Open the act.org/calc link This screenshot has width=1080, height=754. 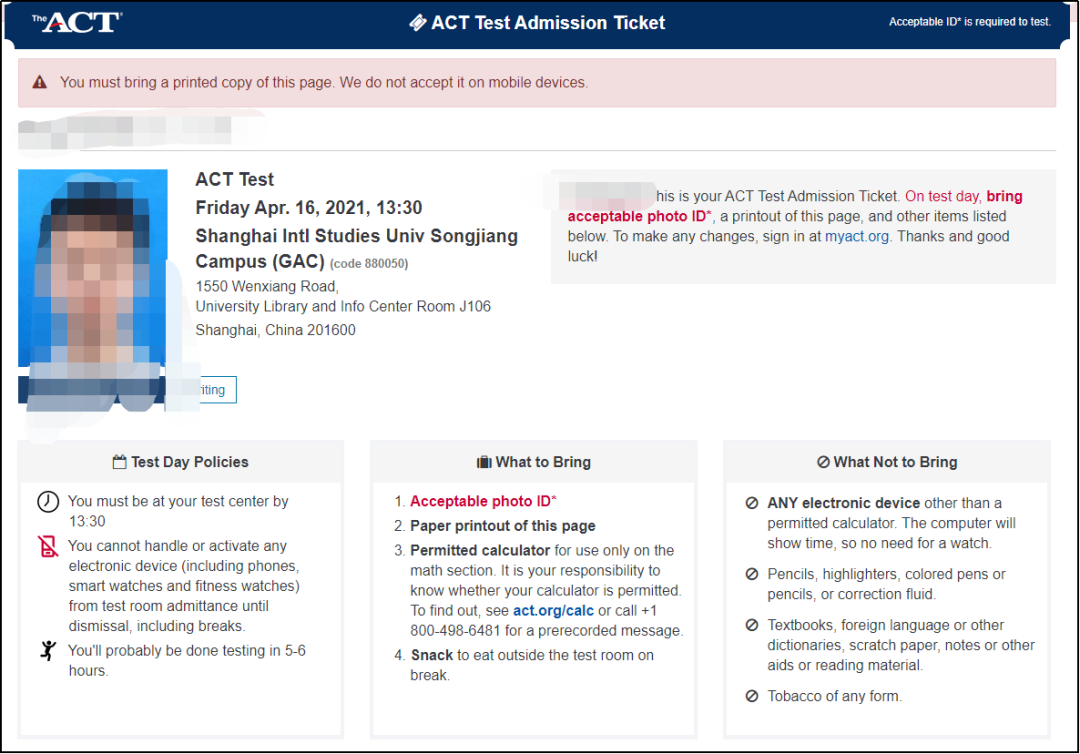[x=553, y=611]
